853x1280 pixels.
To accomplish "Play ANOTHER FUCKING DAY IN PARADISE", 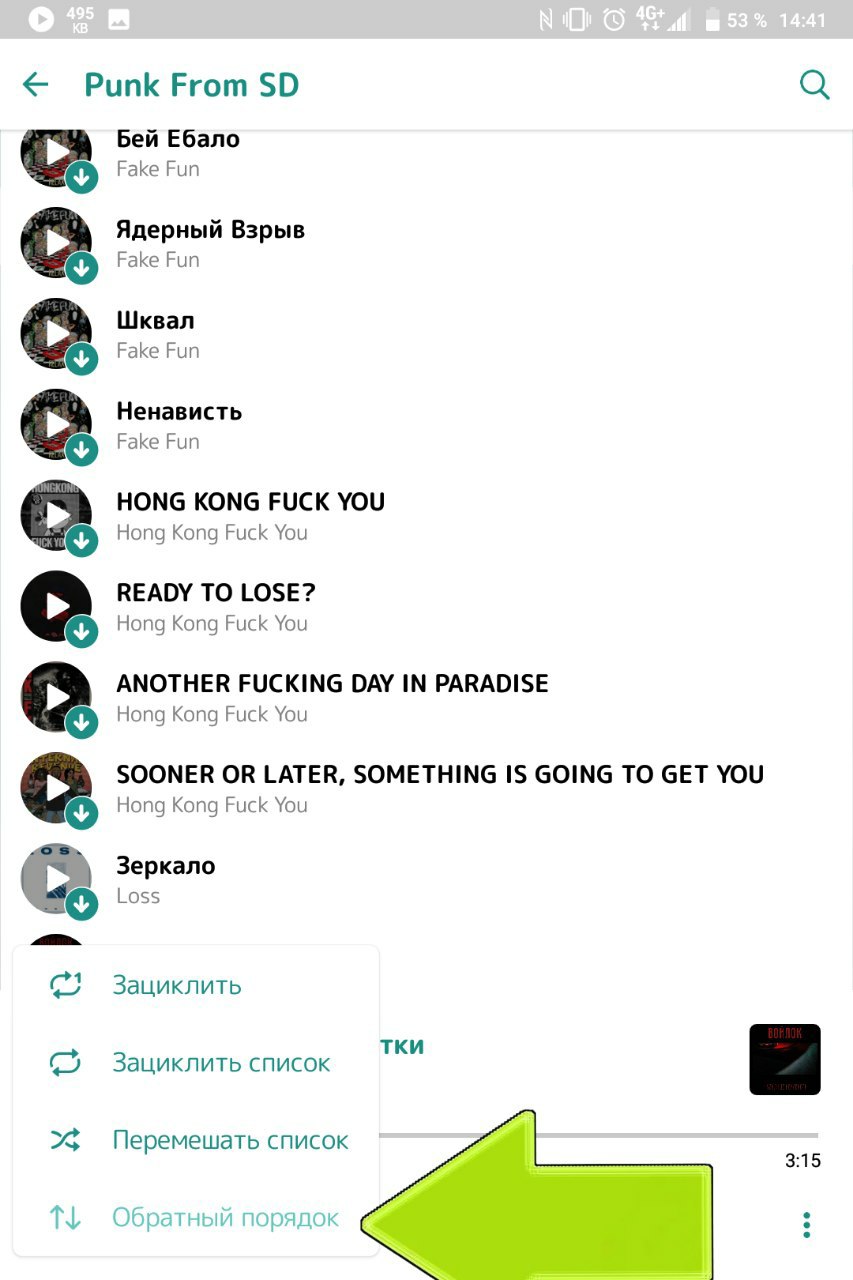I will point(56,697).
